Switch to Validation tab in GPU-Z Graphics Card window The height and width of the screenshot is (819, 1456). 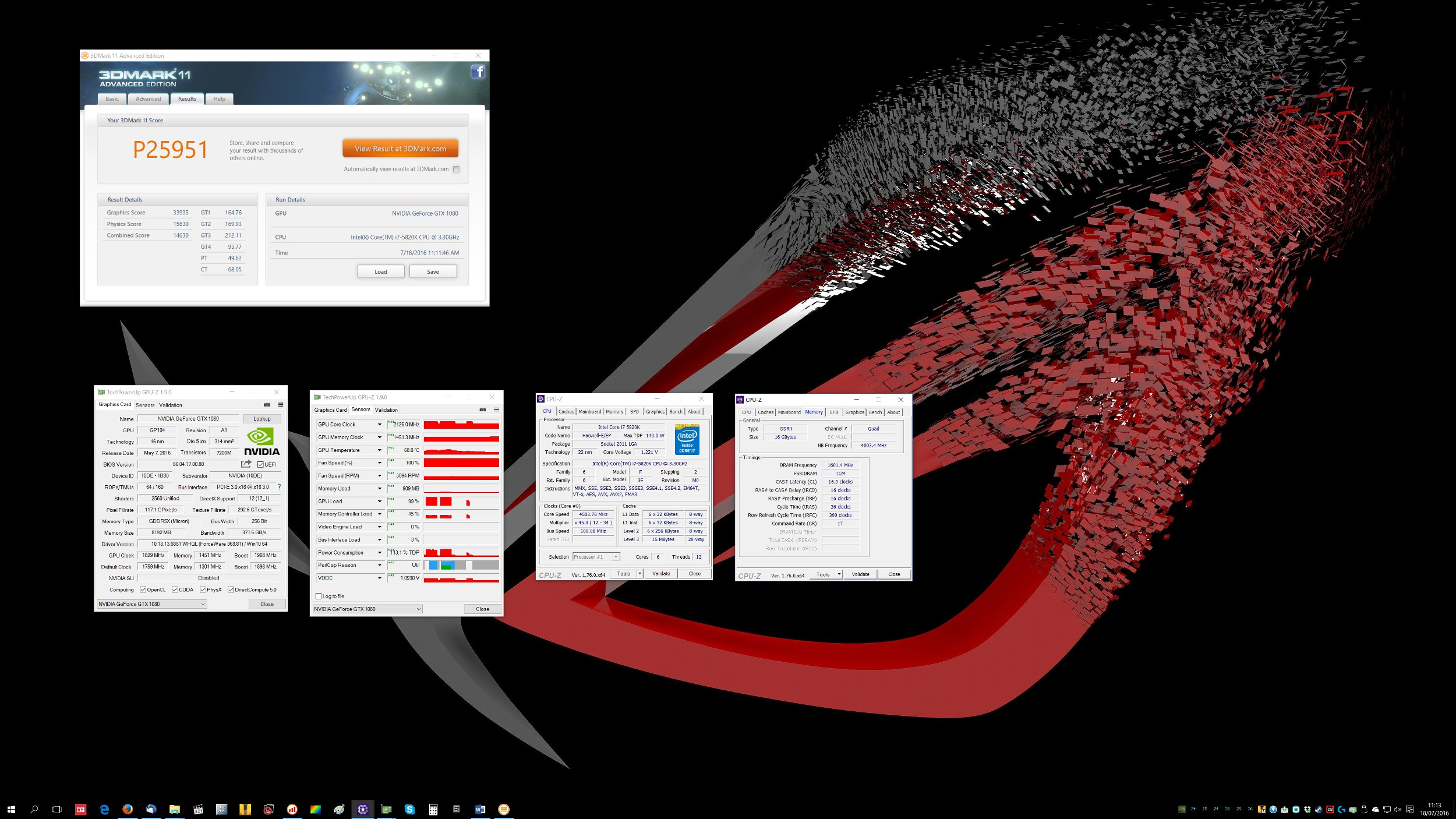coord(171,405)
